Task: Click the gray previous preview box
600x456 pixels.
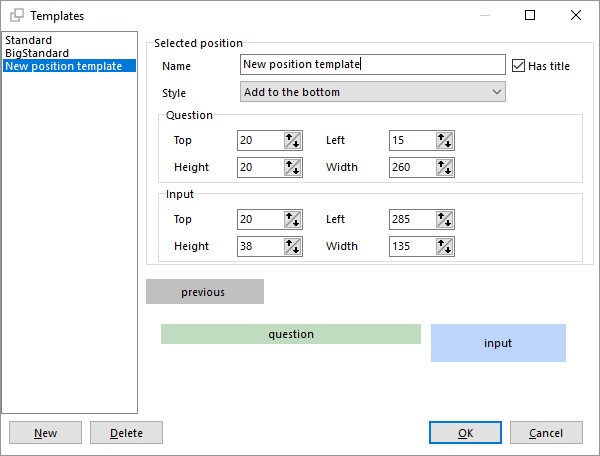Action: (205, 292)
